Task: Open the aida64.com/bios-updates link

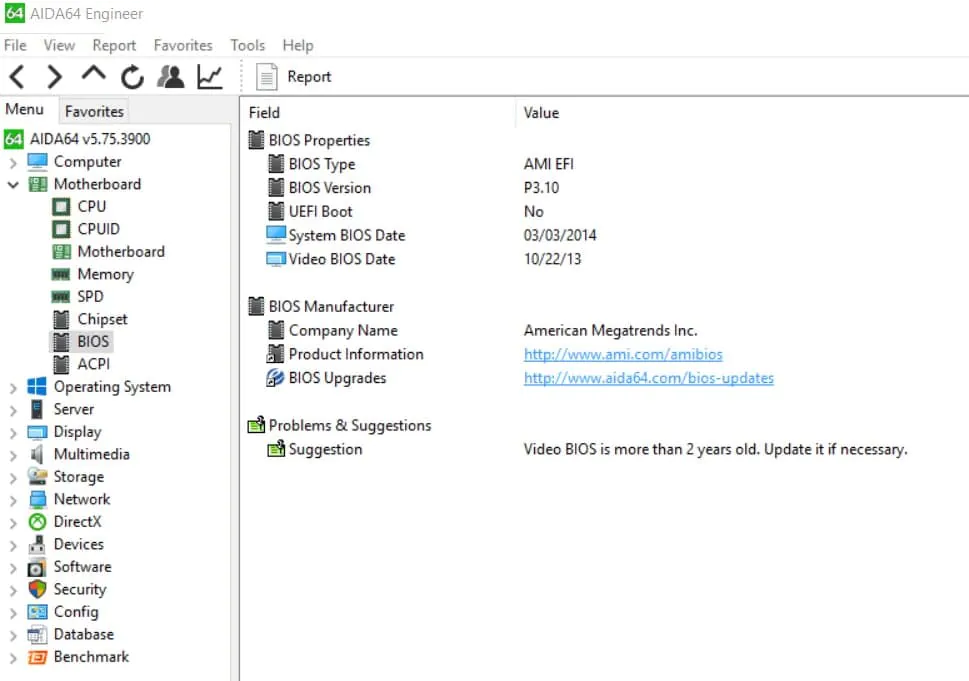Action: 649,378
